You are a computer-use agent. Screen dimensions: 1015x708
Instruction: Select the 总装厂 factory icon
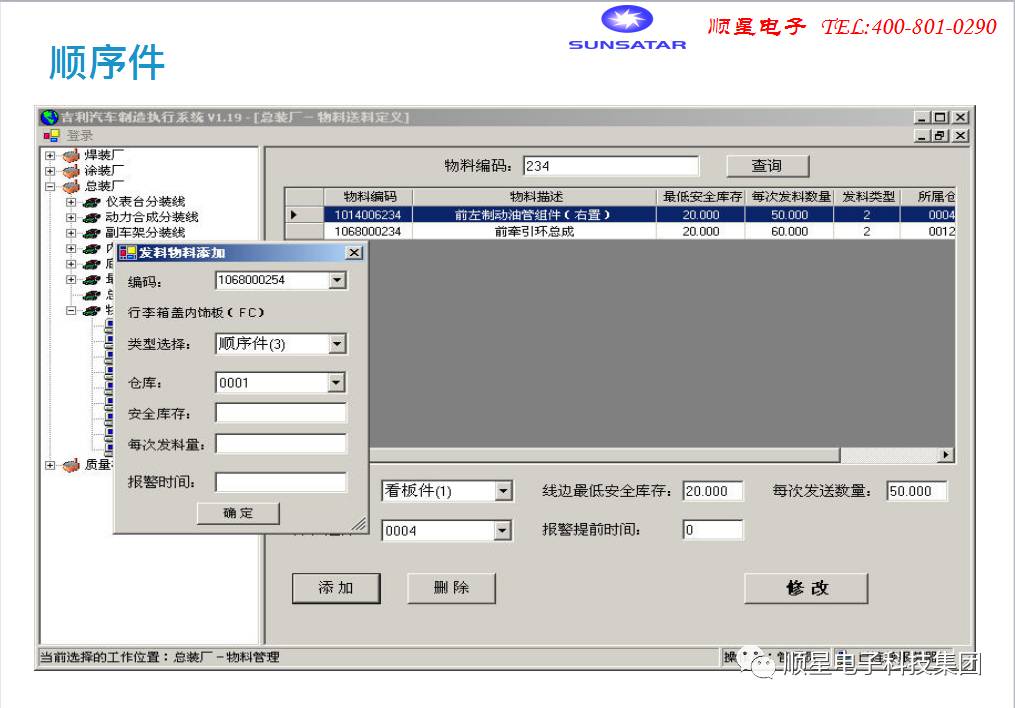70,186
